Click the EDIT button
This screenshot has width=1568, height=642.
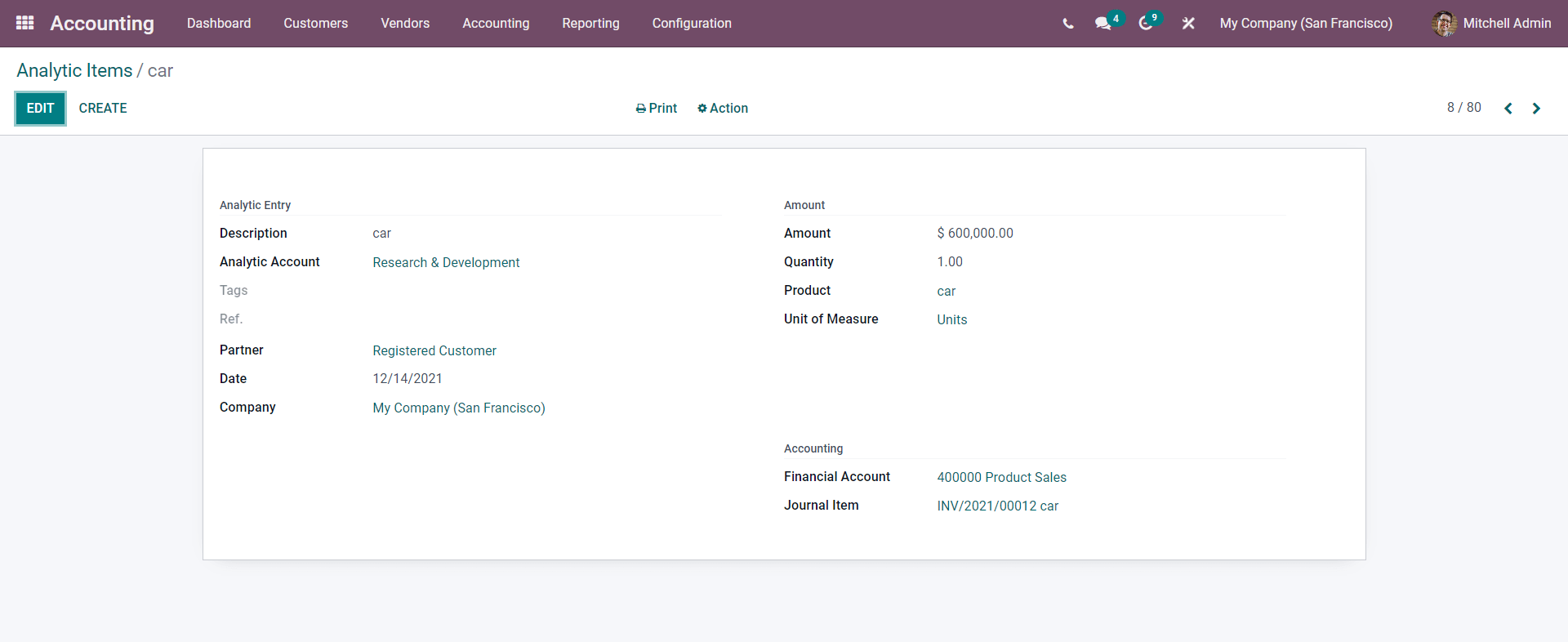(40, 109)
